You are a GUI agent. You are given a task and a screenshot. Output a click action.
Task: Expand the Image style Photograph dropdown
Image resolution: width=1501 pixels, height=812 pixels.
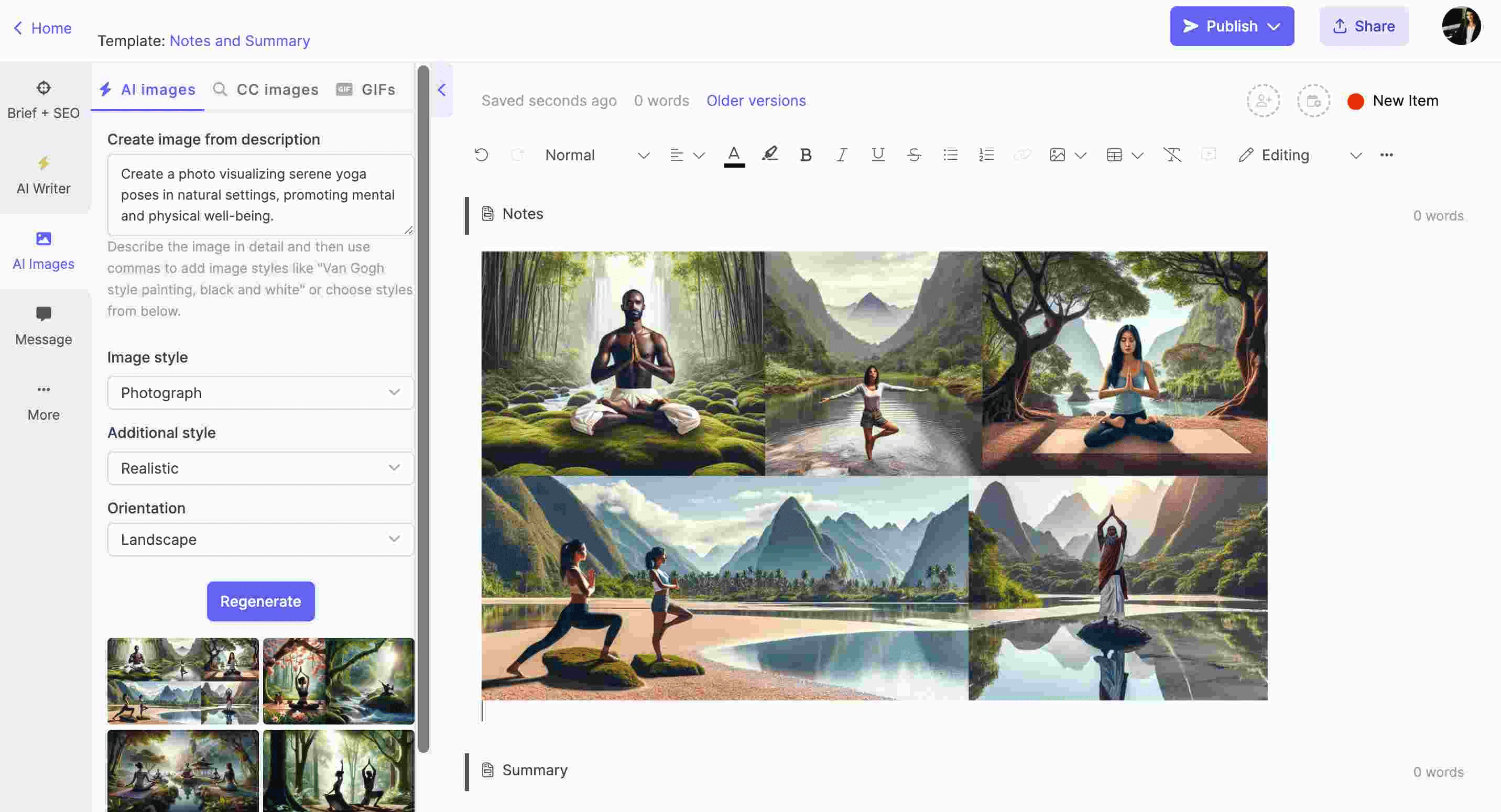(260, 392)
